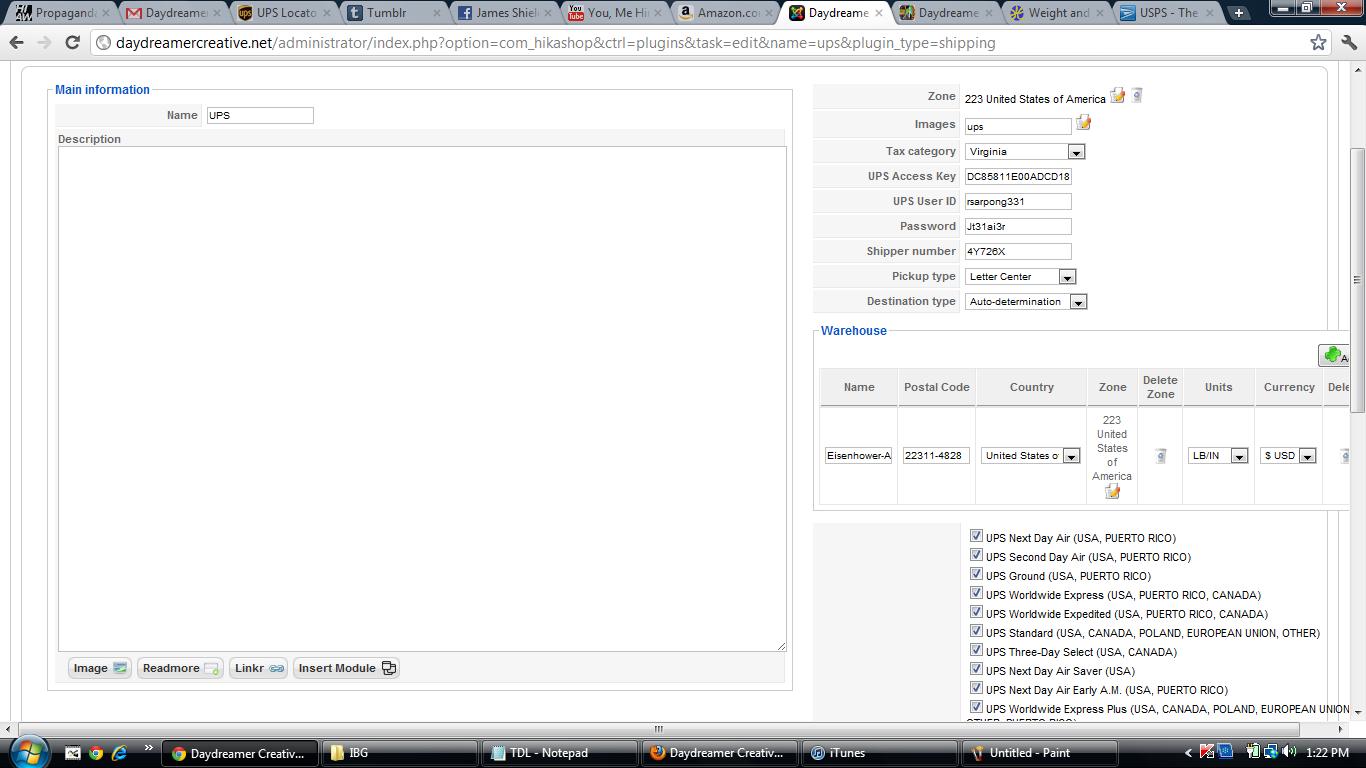Reload the page with the refresh icon
The image size is (1366, 768).
pyautogui.click(x=72, y=43)
